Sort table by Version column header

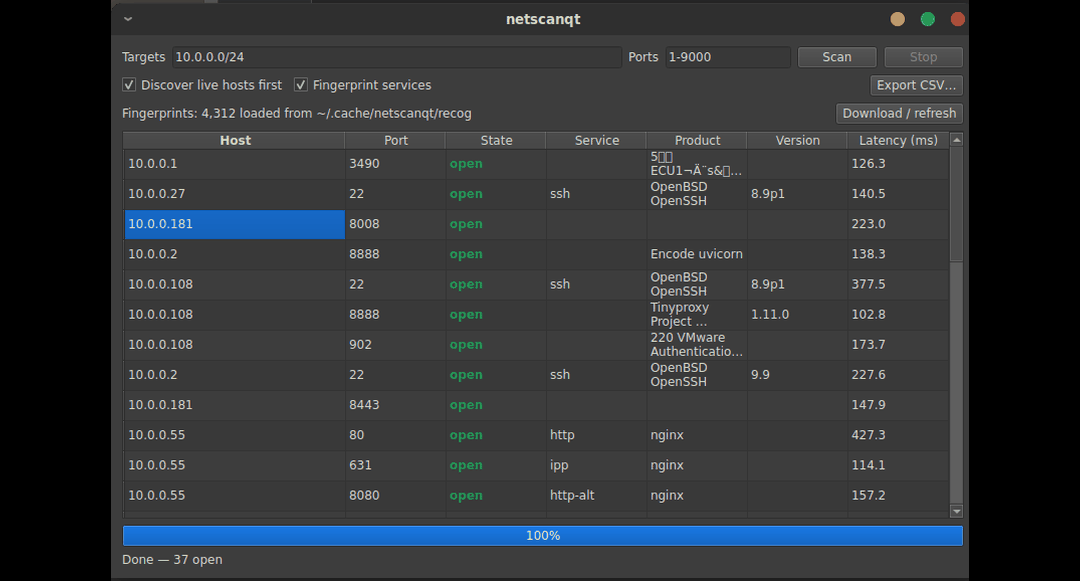click(798, 140)
